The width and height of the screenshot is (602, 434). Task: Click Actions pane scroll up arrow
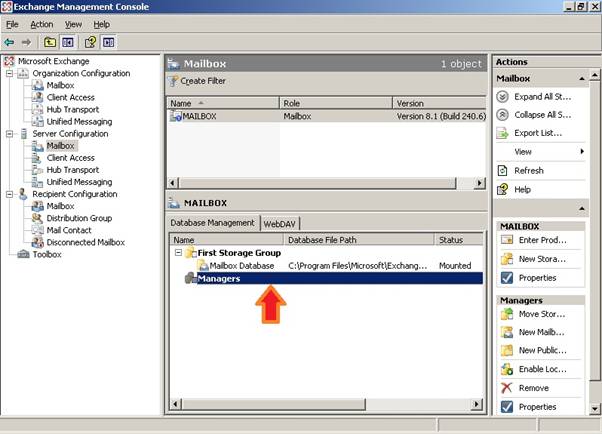[x=595, y=75]
